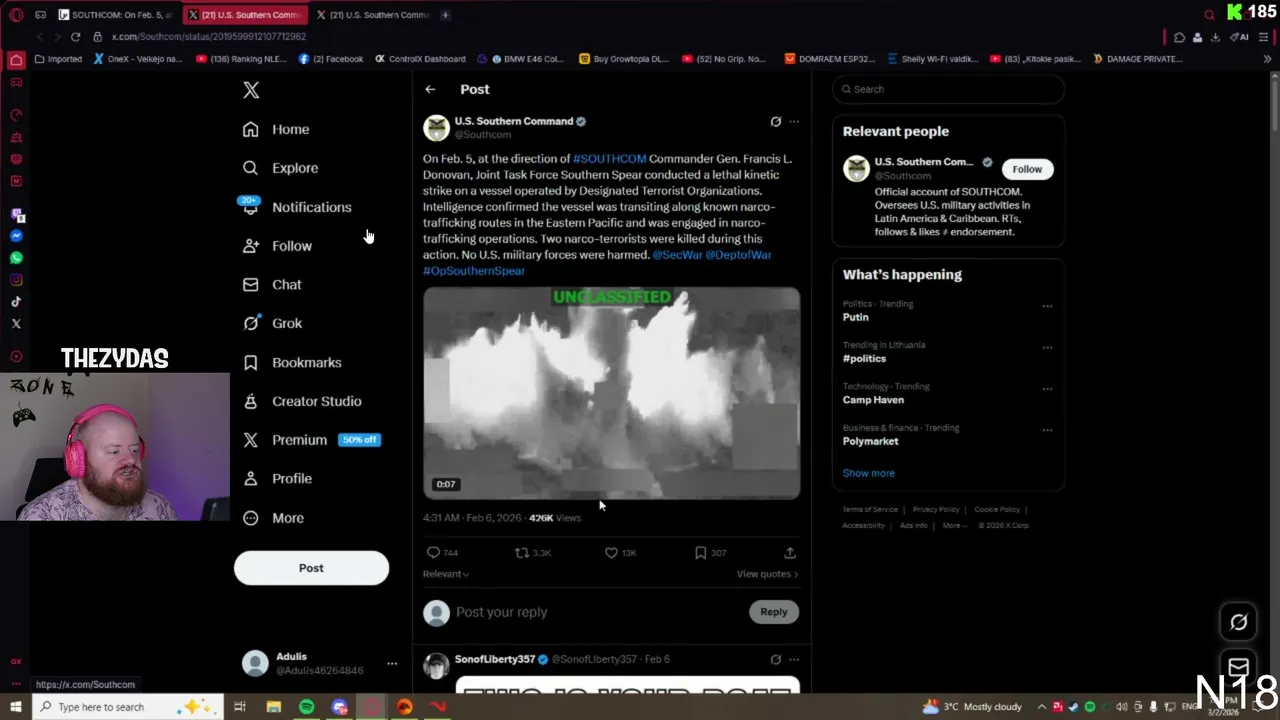Open Putin trending topic
1280x720 pixels.
pos(855,317)
